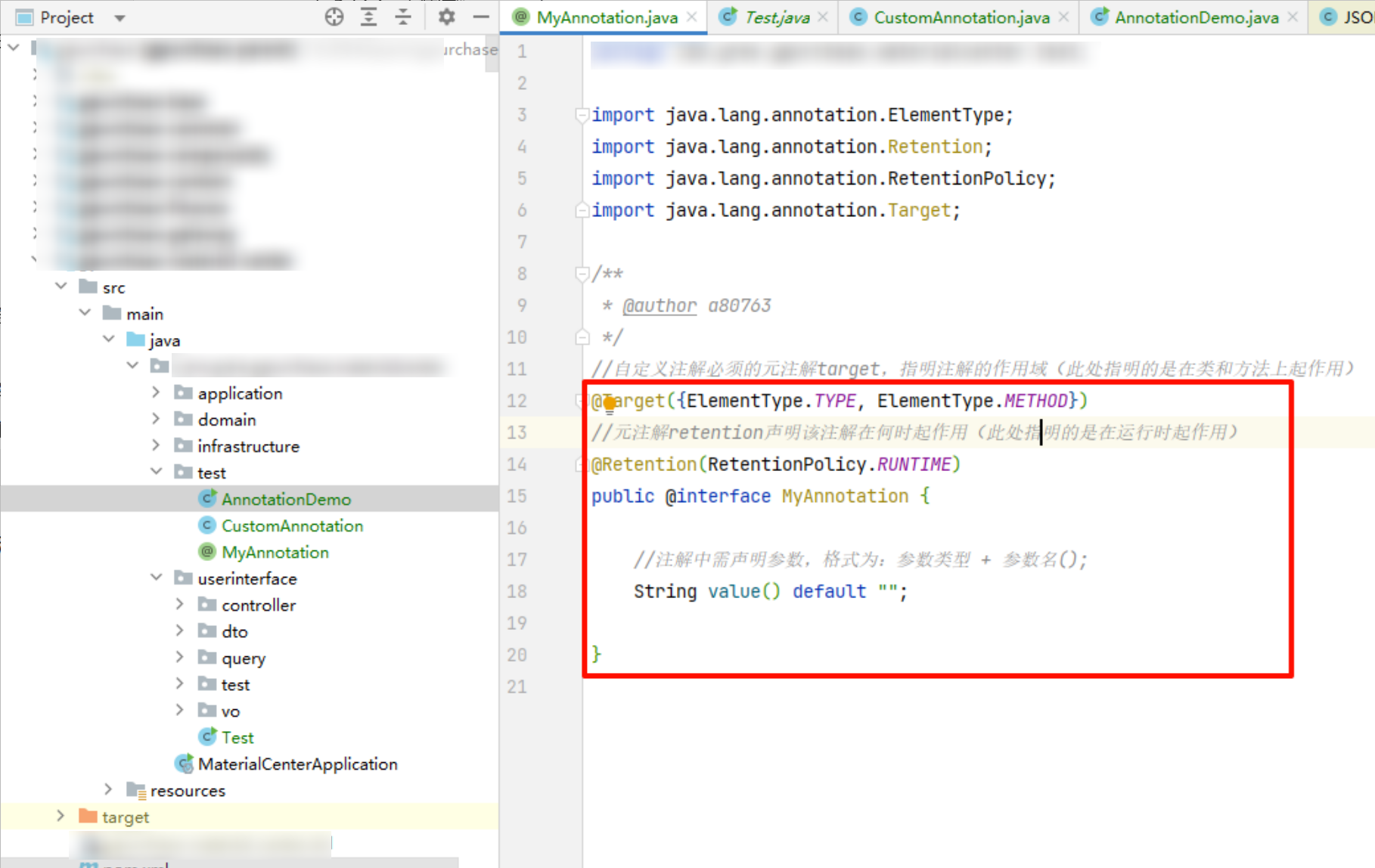Close the MyAnnotation.java tab
The image size is (1375, 868).
(691, 17)
